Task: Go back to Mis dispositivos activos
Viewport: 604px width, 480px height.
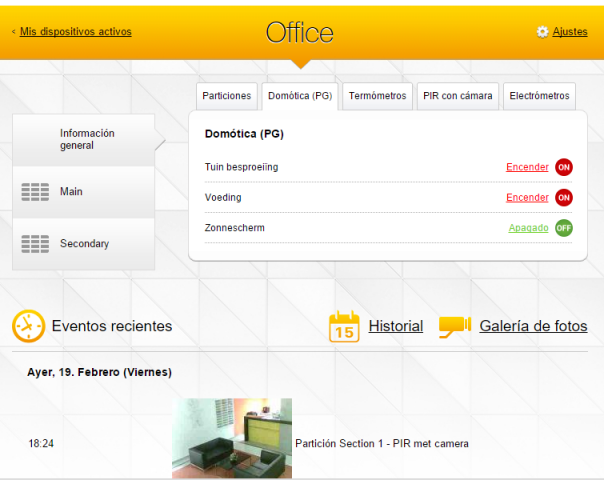Action: pyautogui.click(x=75, y=32)
